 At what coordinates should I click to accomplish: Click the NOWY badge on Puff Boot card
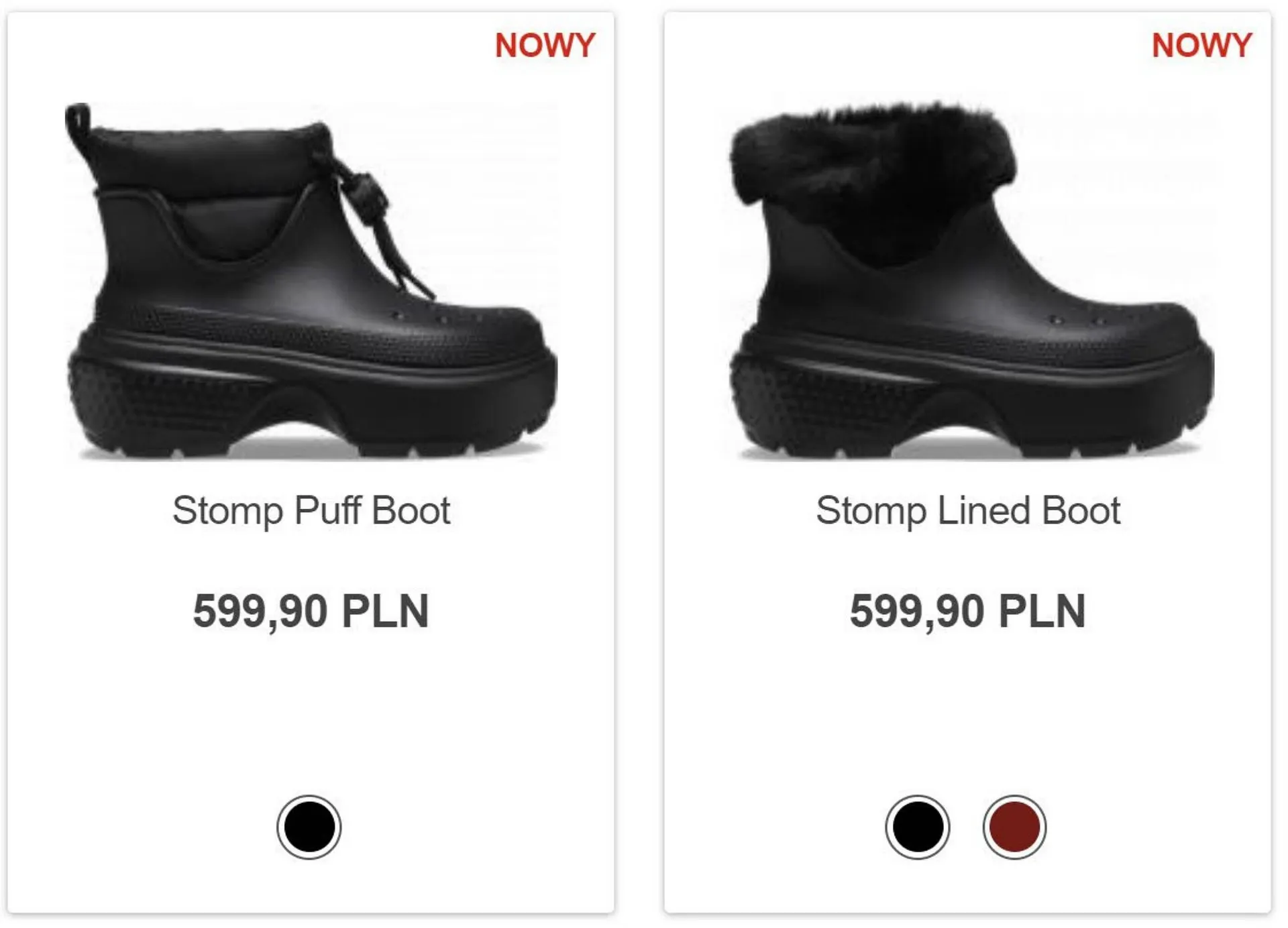tap(545, 46)
